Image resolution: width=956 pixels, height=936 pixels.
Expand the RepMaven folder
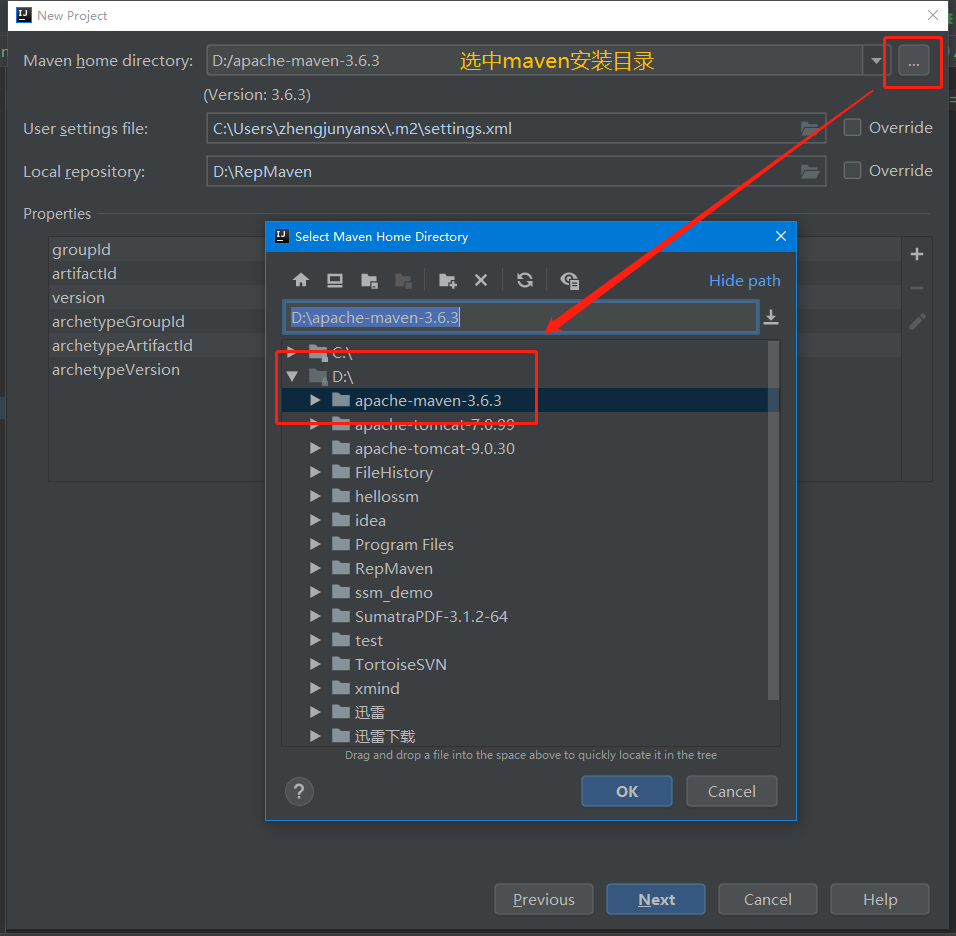click(315, 568)
